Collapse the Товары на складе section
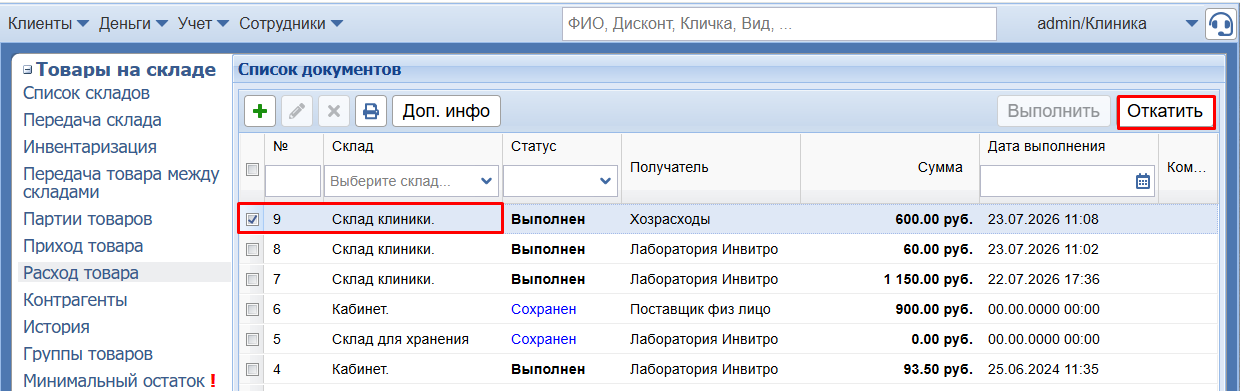 click(28, 70)
